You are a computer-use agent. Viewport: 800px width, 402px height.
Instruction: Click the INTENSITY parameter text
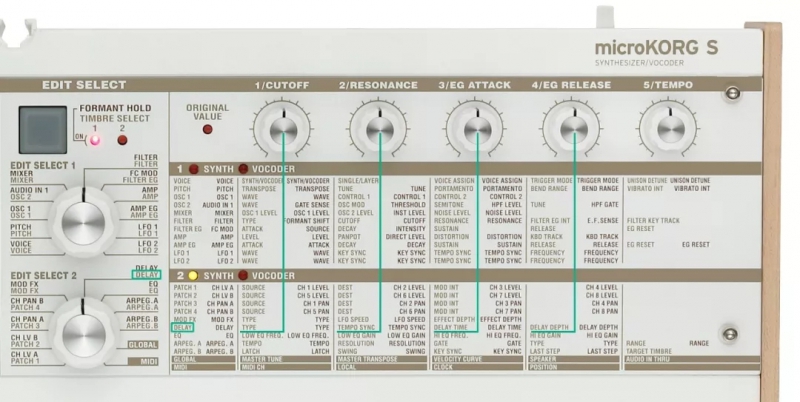pos(410,229)
